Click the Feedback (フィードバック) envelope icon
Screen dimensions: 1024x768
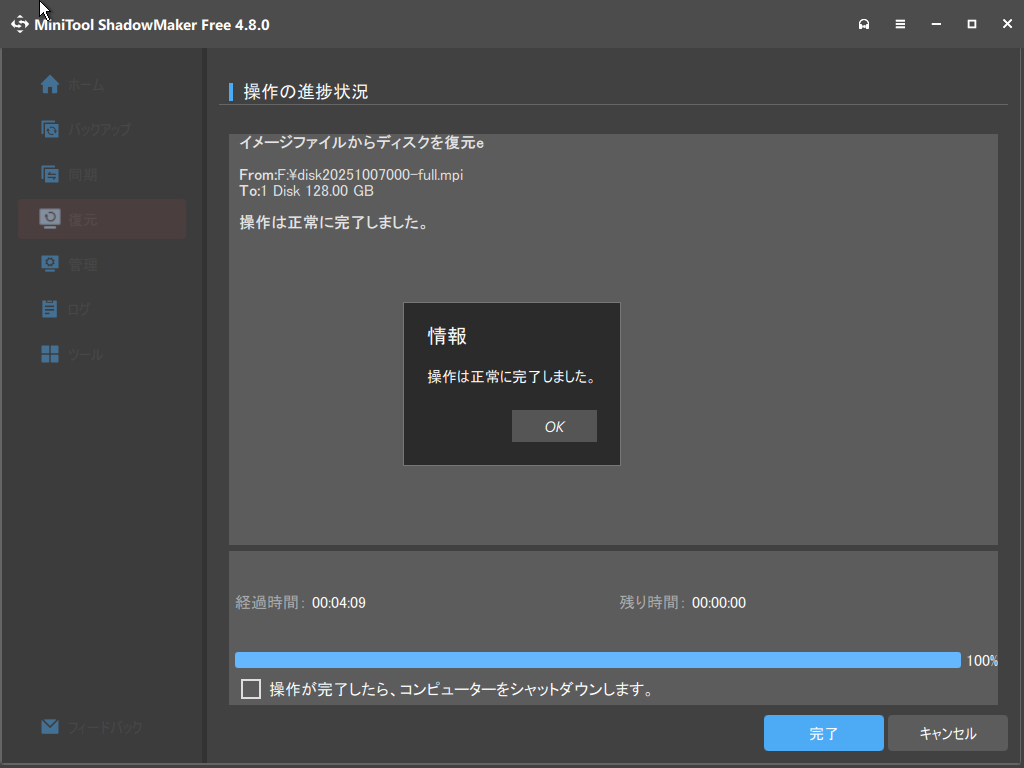50,727
